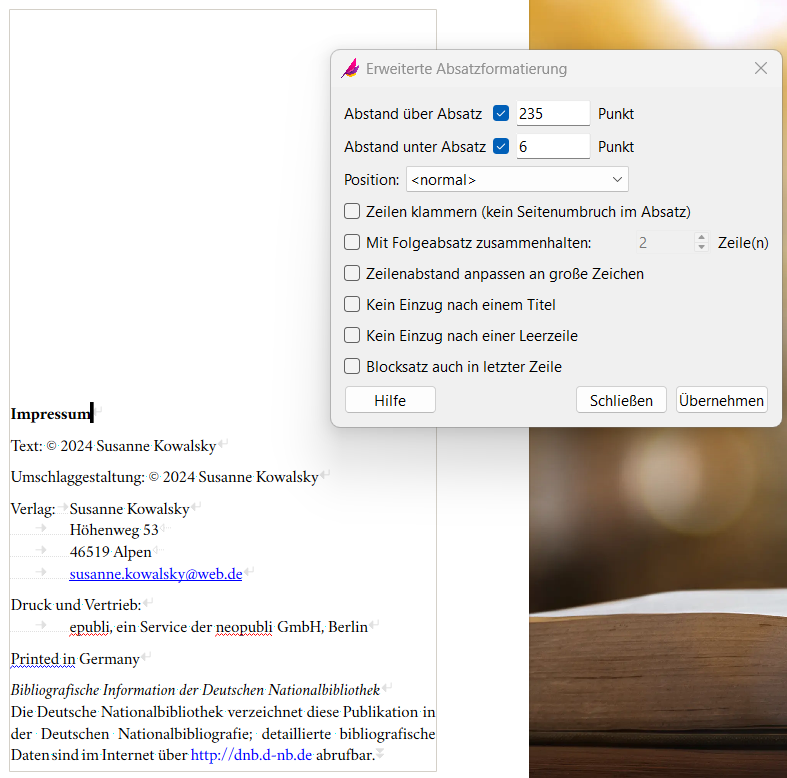The image size is (787, 778).
Task: Decrease the Zeile(n) count with down arrow
Action: point(701,248)
